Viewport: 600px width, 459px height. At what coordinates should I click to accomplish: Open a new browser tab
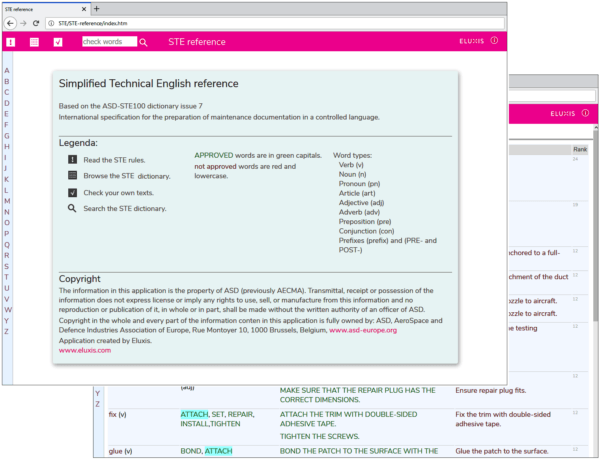coord(96,9)
